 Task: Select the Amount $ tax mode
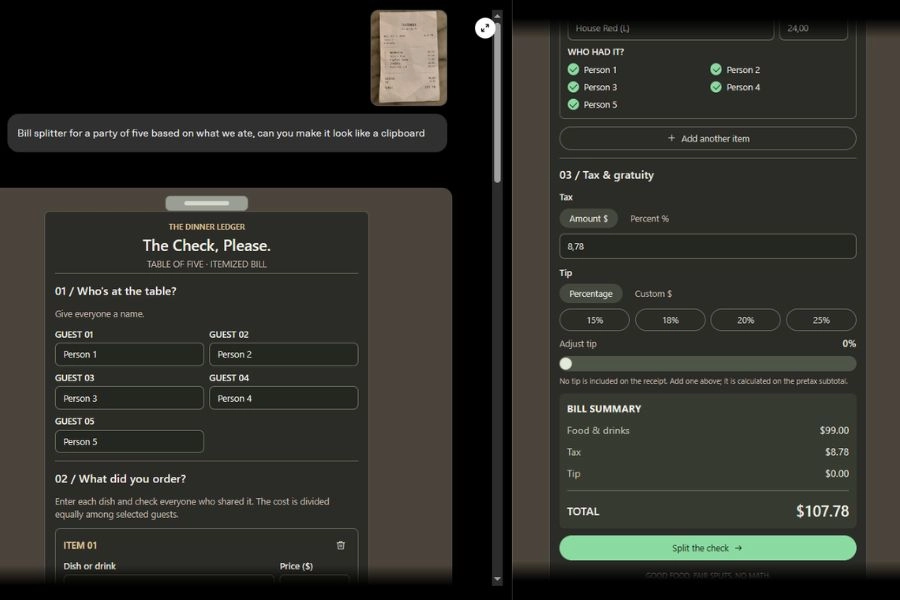[x=588, y=219]
